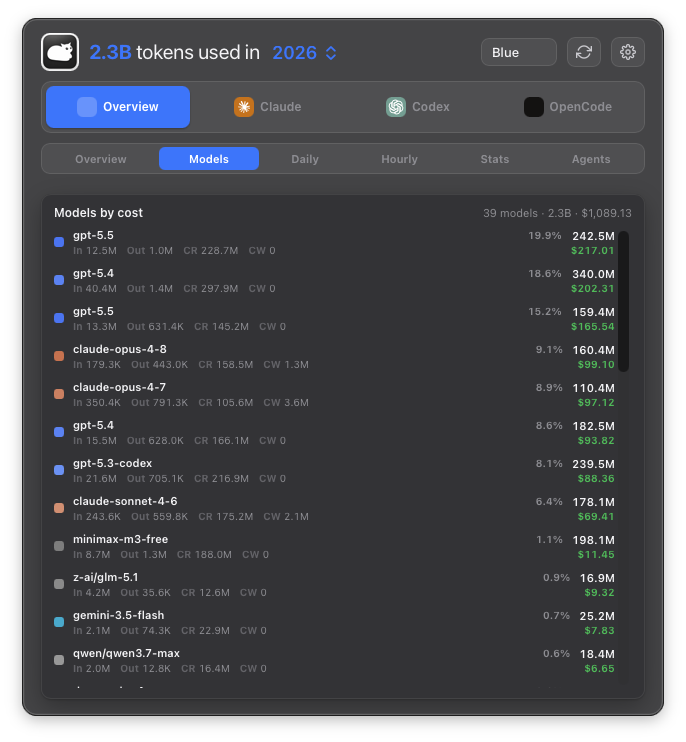Click the Models by cost heading
The image size is (686, 742).
tap(98, 213)
